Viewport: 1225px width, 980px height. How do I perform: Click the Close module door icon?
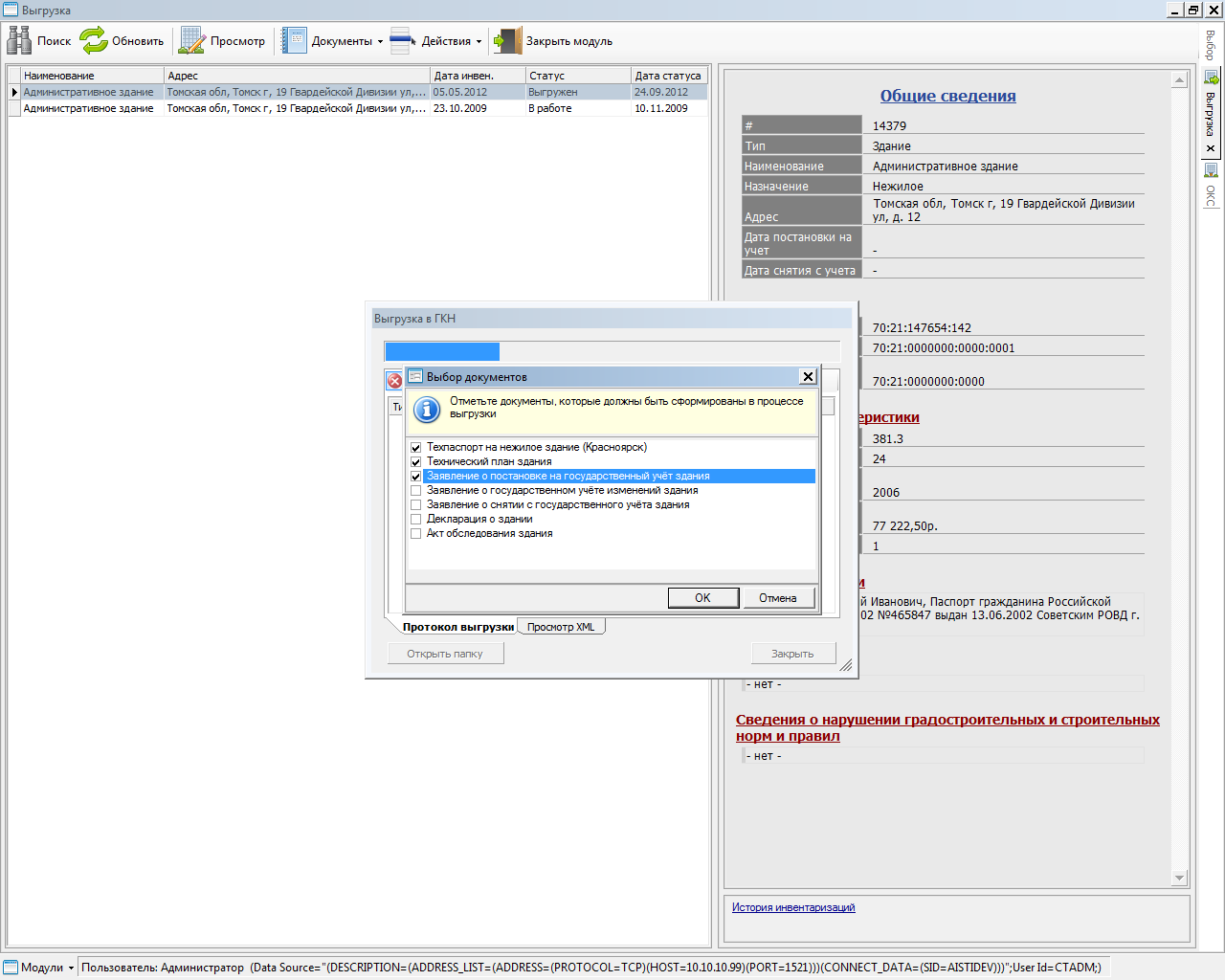pyautogui.click(x=507, y=41)
